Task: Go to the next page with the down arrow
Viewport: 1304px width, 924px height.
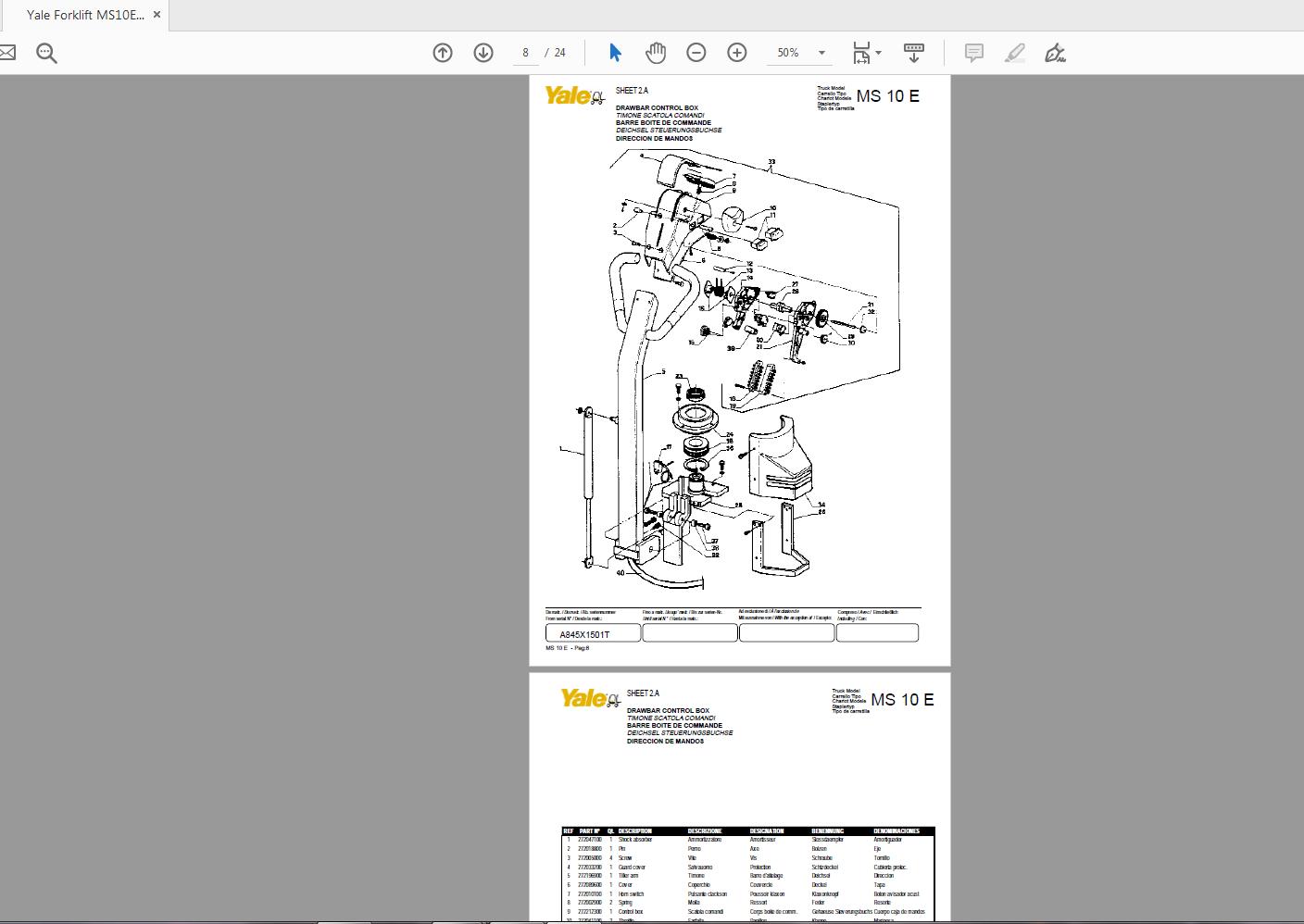Action: pos(483,53)
